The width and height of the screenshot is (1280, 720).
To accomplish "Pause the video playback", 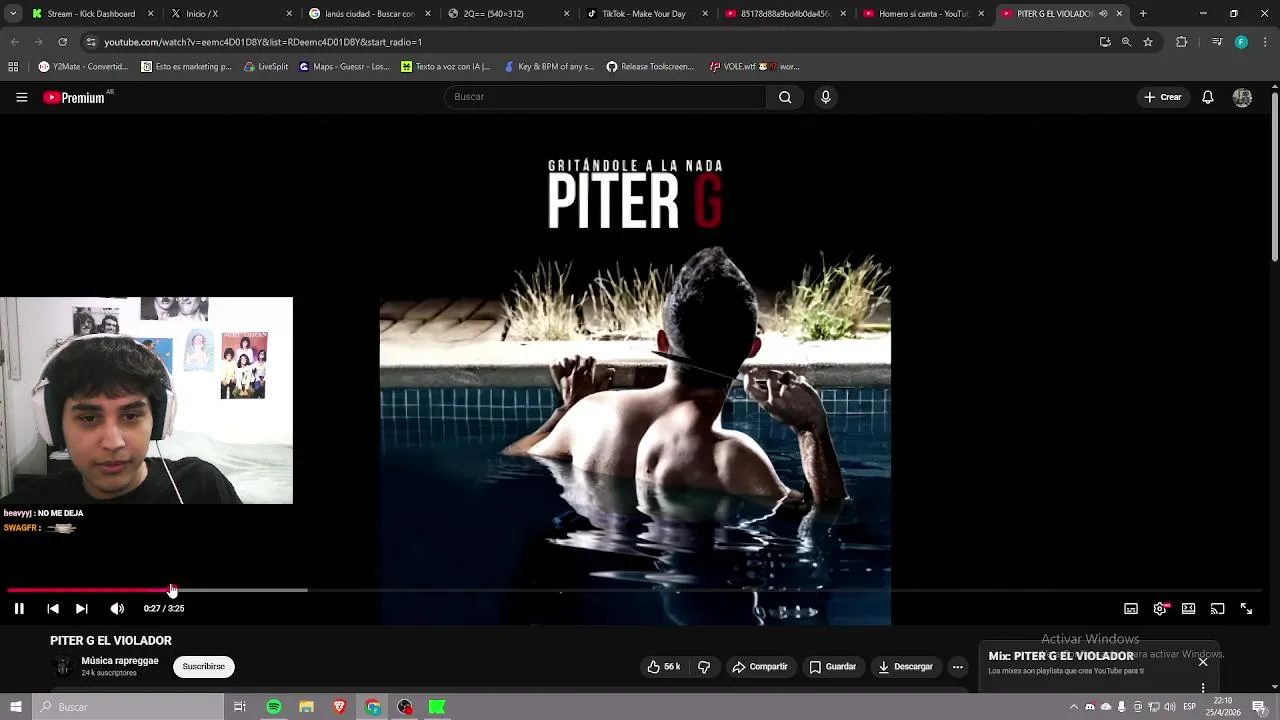I will (x=19, y=608).
